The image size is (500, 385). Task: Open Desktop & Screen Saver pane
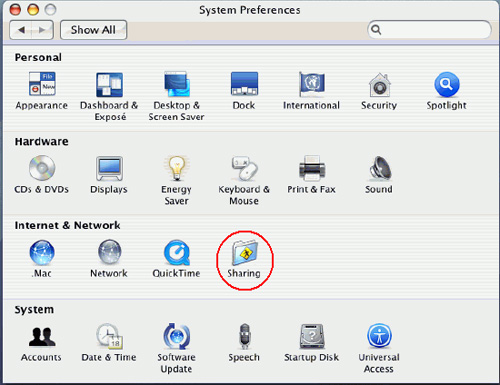click(x=177, y=84)
